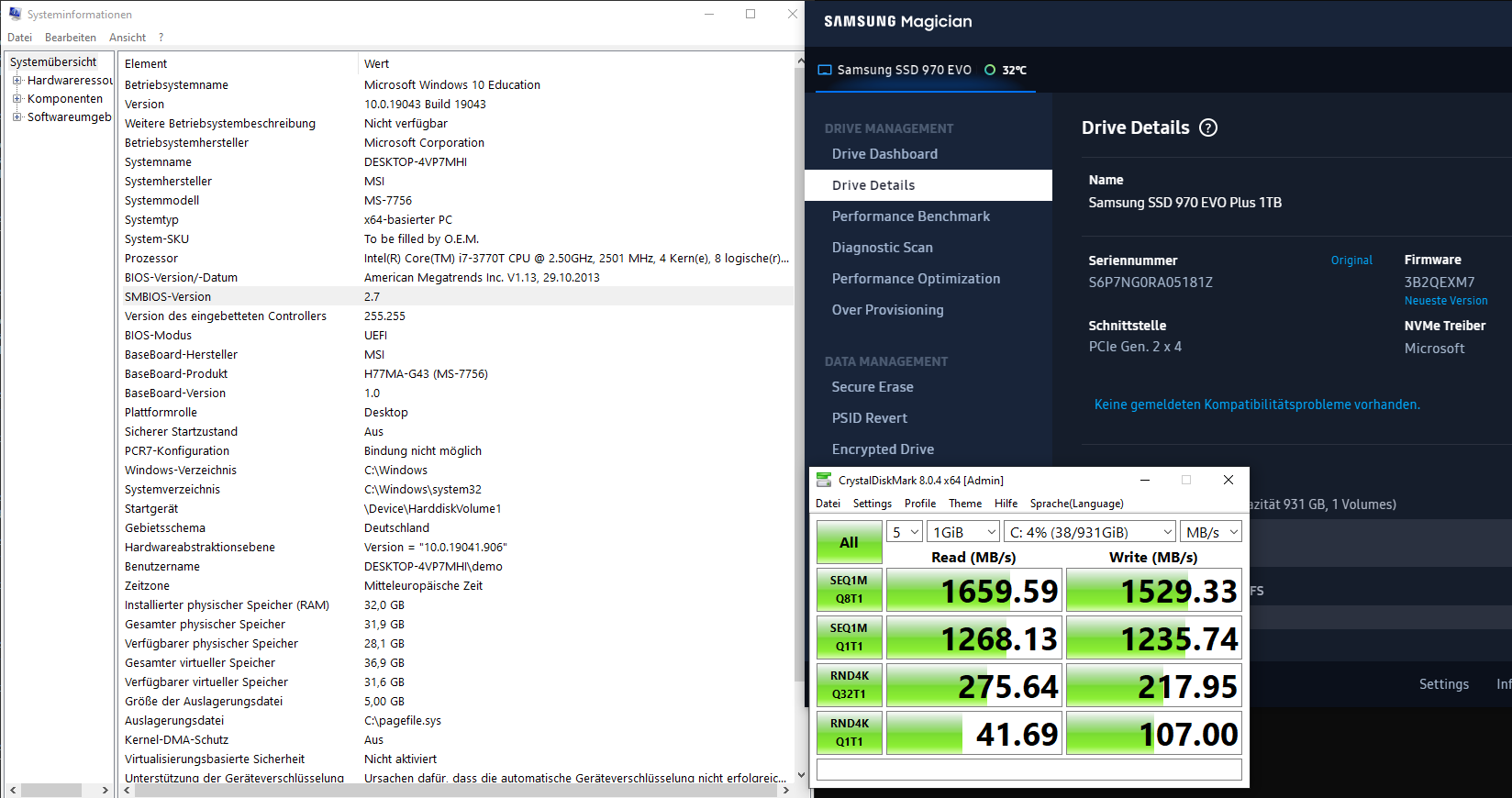
Task: Select the SMBIOS-Version row
Action: [457, 296]
